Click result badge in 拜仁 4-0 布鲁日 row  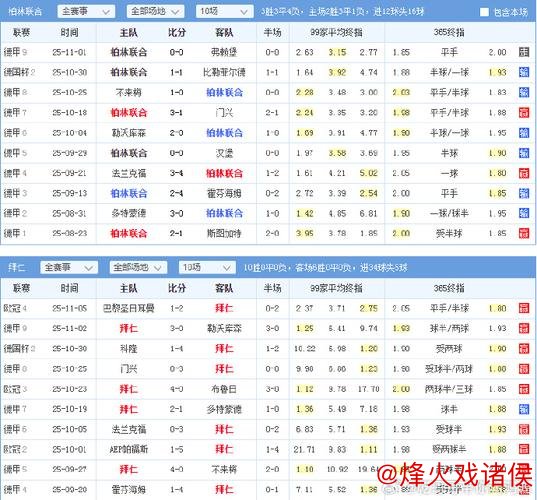click(524, 389)
